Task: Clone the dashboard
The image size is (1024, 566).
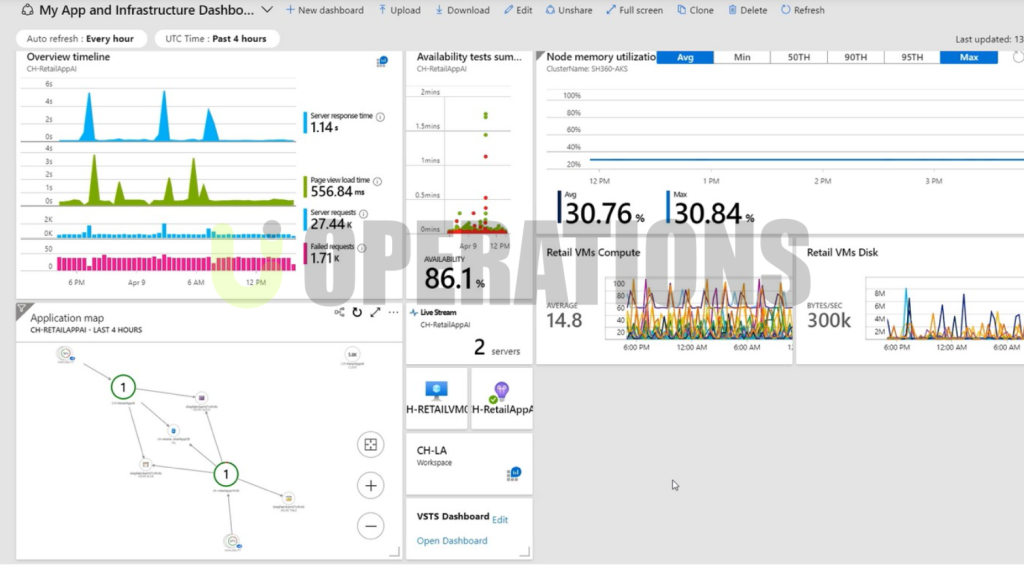Action: click(x=696, y=10)
